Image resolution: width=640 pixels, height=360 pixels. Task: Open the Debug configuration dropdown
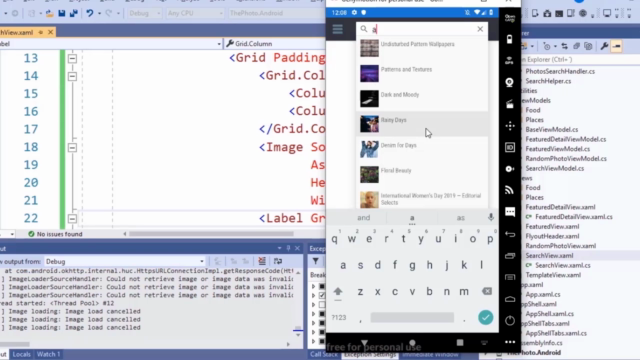(144, 13)
